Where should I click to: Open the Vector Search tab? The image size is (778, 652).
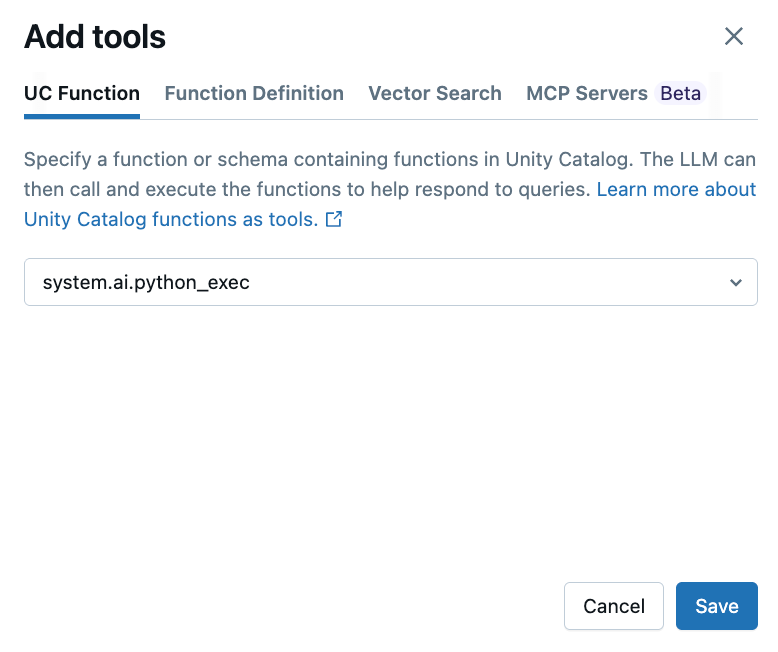[435, 94]
